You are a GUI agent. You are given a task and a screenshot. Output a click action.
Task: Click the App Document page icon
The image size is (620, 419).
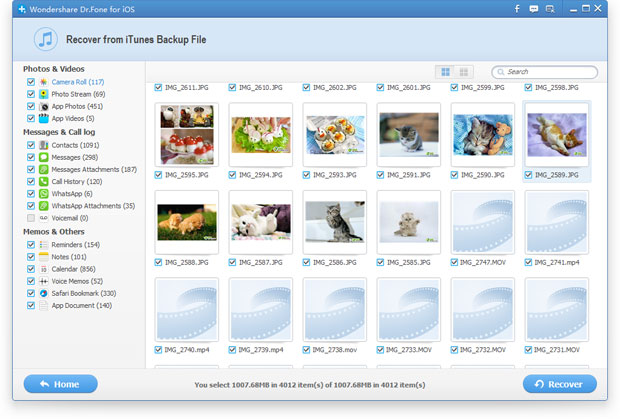[x=43, y=306]
